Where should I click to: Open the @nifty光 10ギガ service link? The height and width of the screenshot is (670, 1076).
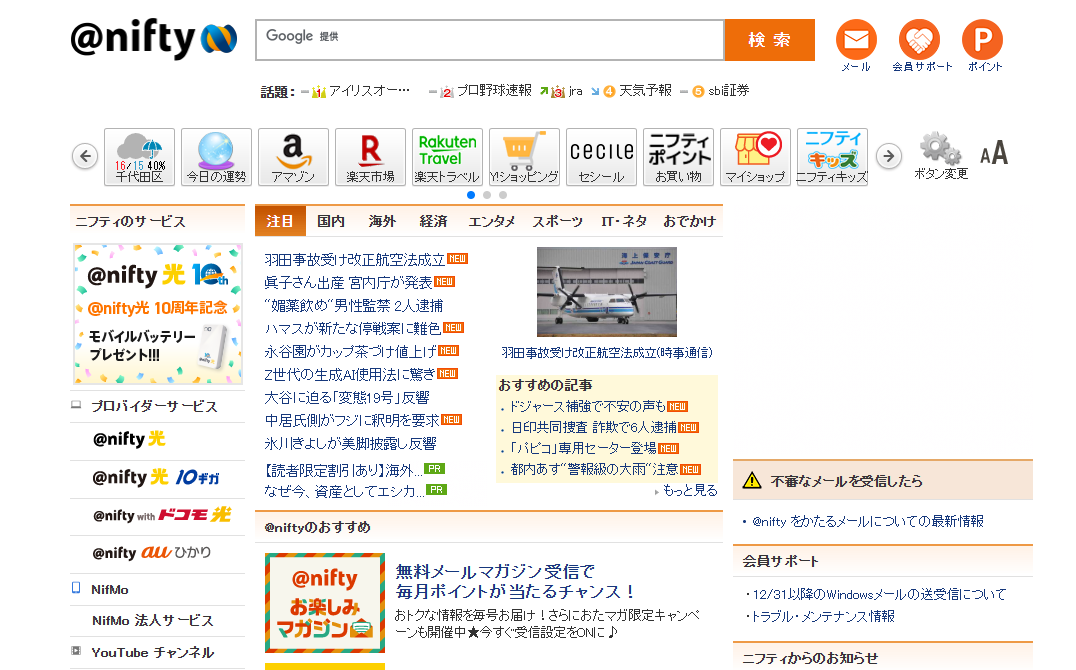(157, 477)
